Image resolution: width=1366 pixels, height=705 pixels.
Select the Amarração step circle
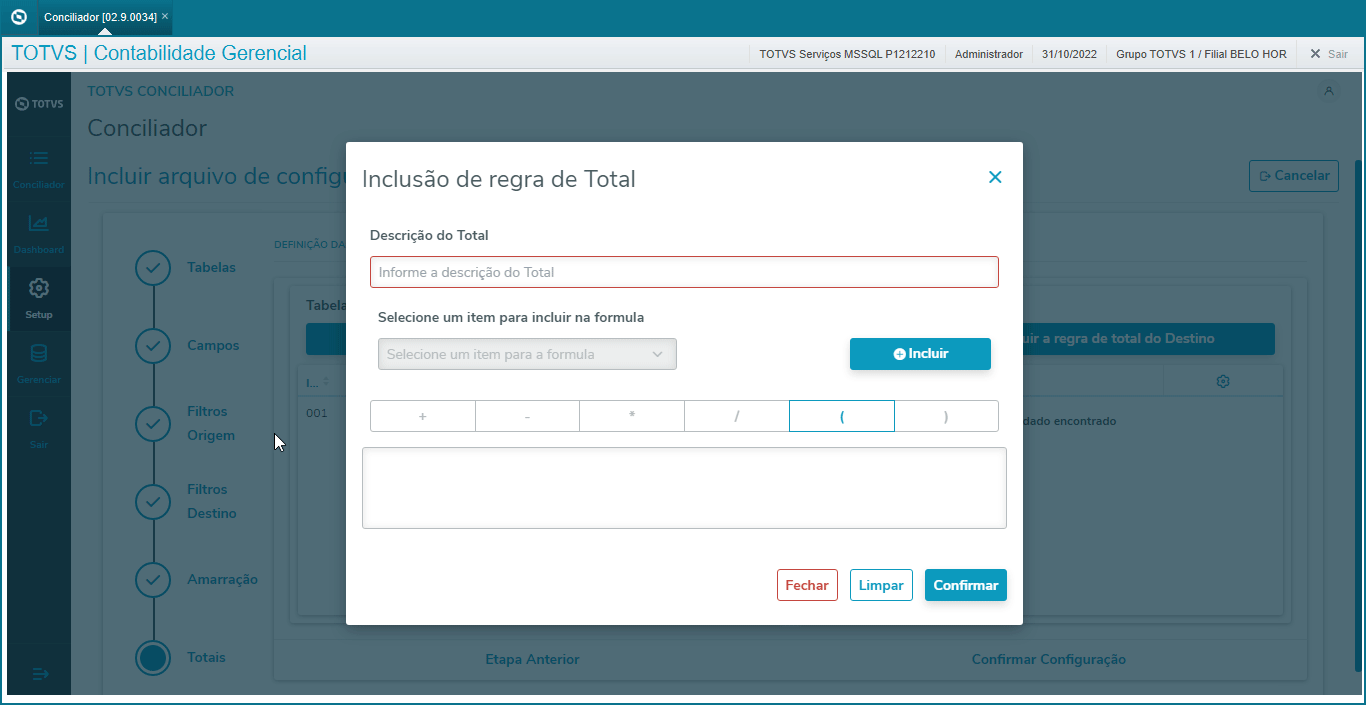(153, 580)
